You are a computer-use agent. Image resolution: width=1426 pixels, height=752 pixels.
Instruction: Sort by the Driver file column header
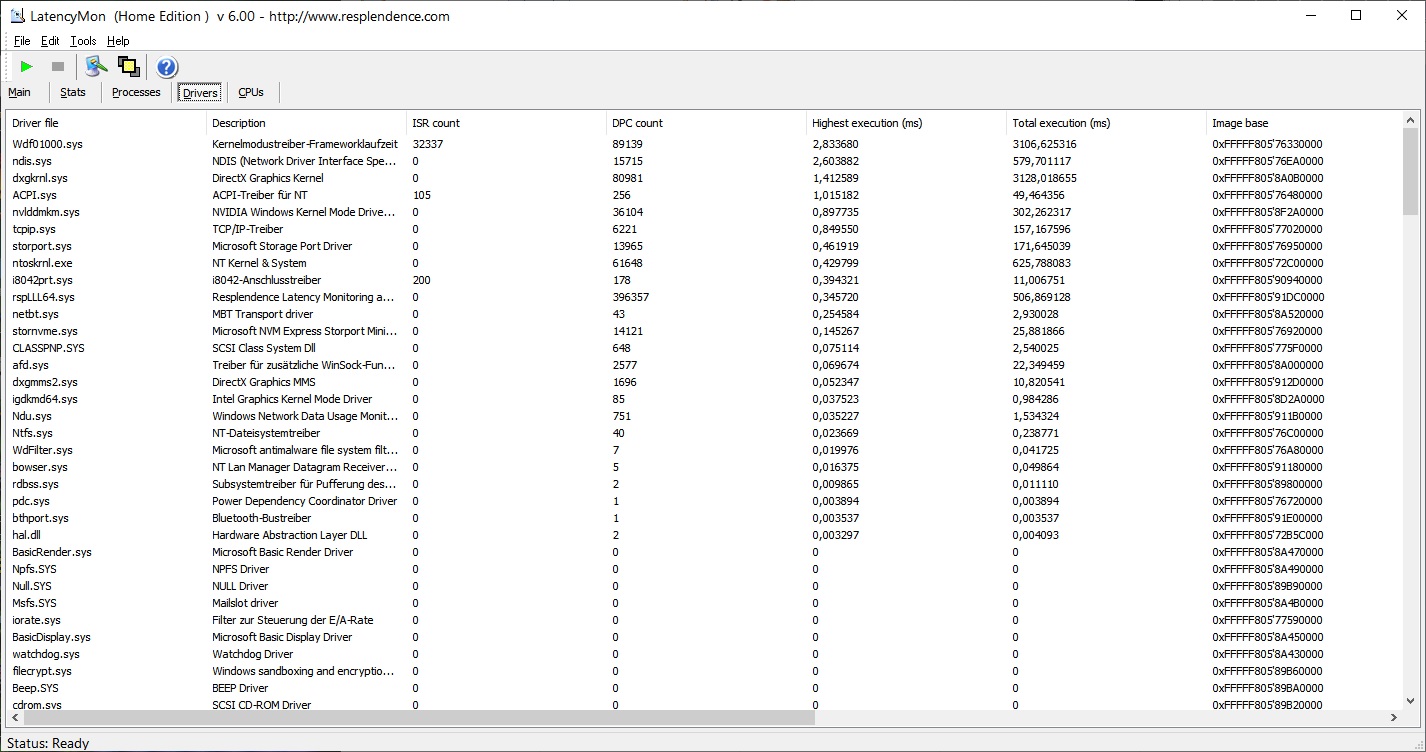[x=107, y=123]
